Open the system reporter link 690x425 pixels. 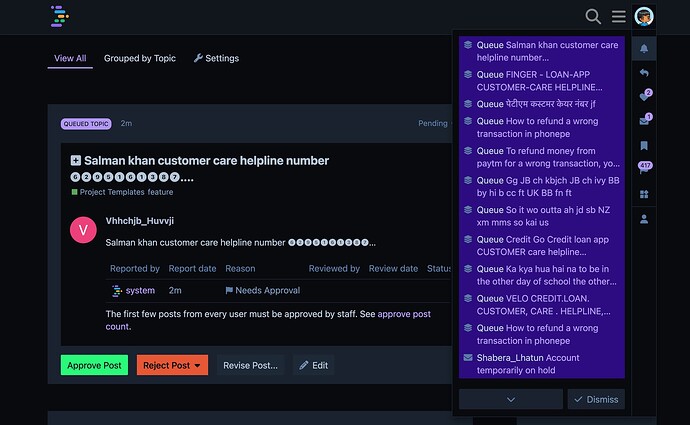[140, 290]
